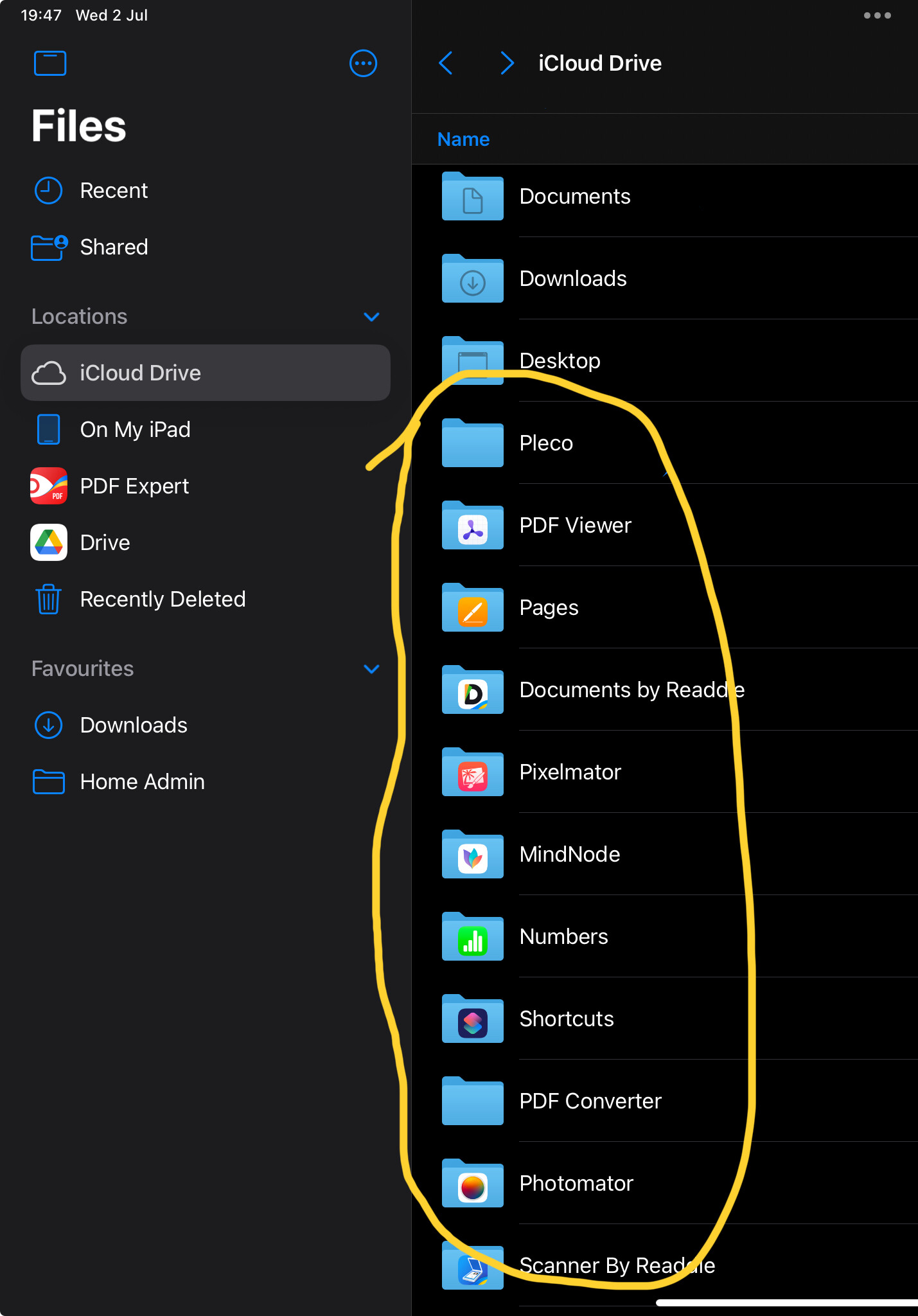Open the Downloads folder icon in list

(473, 279)
